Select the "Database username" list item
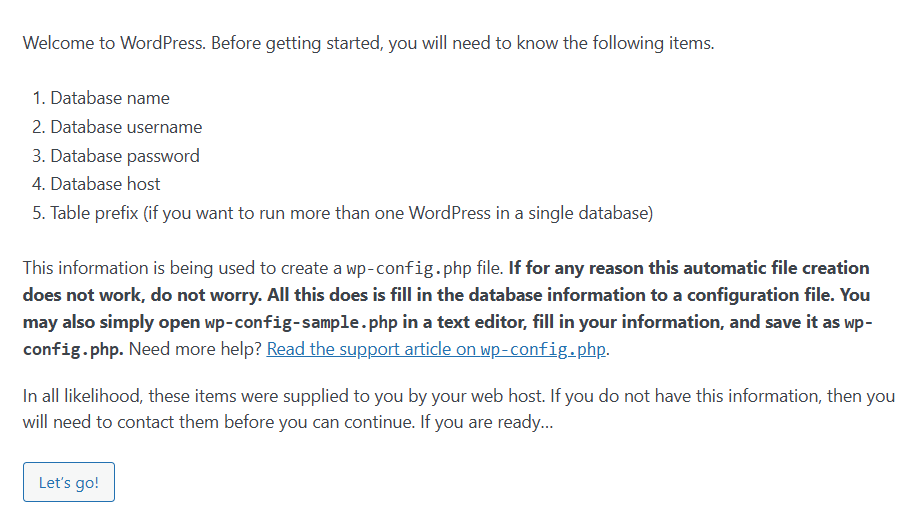This screenshot has width=921, height=521. coord(126,127)
